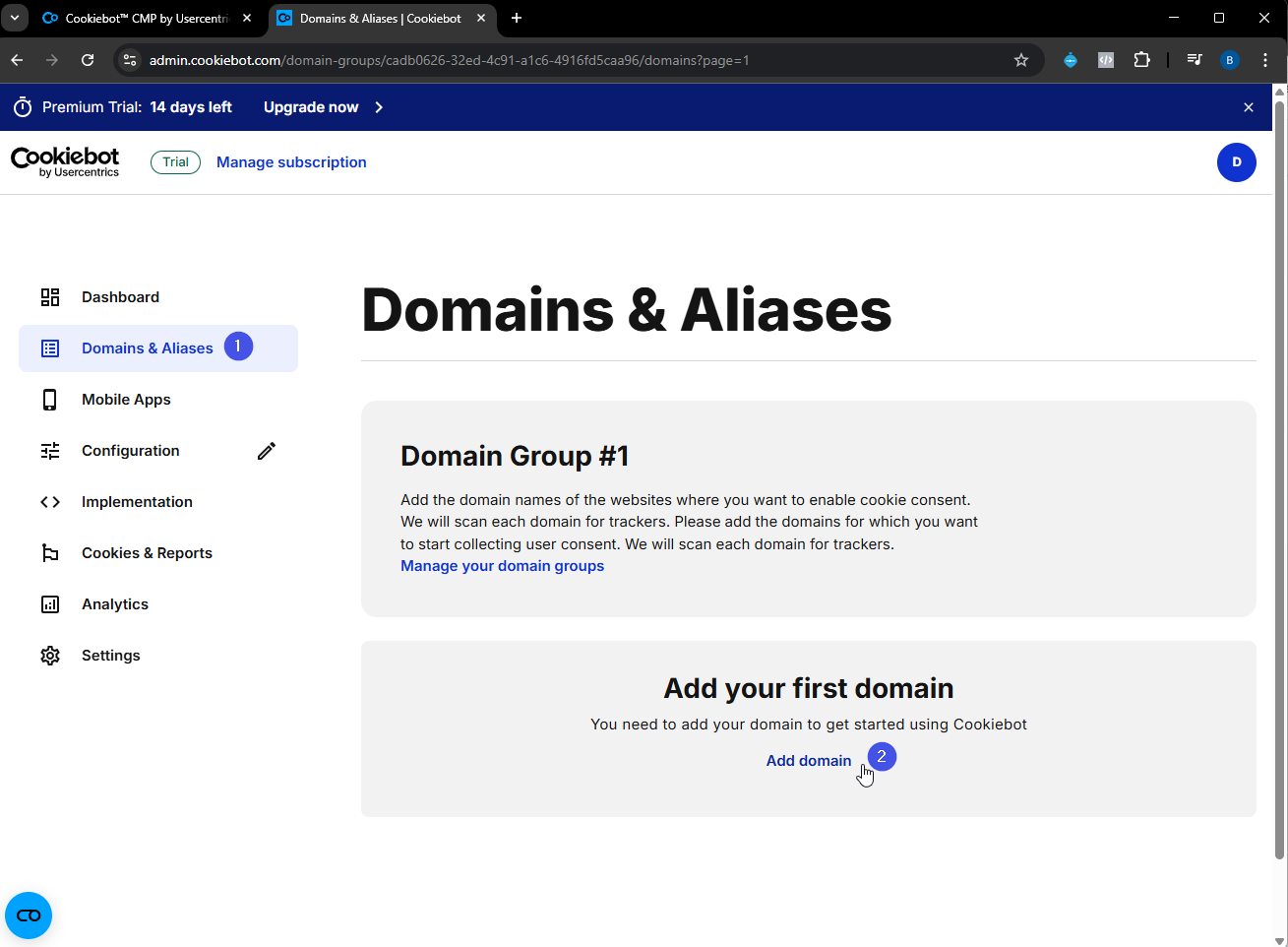
Task: Open a new browser tab
Action: tap(517, 18)
